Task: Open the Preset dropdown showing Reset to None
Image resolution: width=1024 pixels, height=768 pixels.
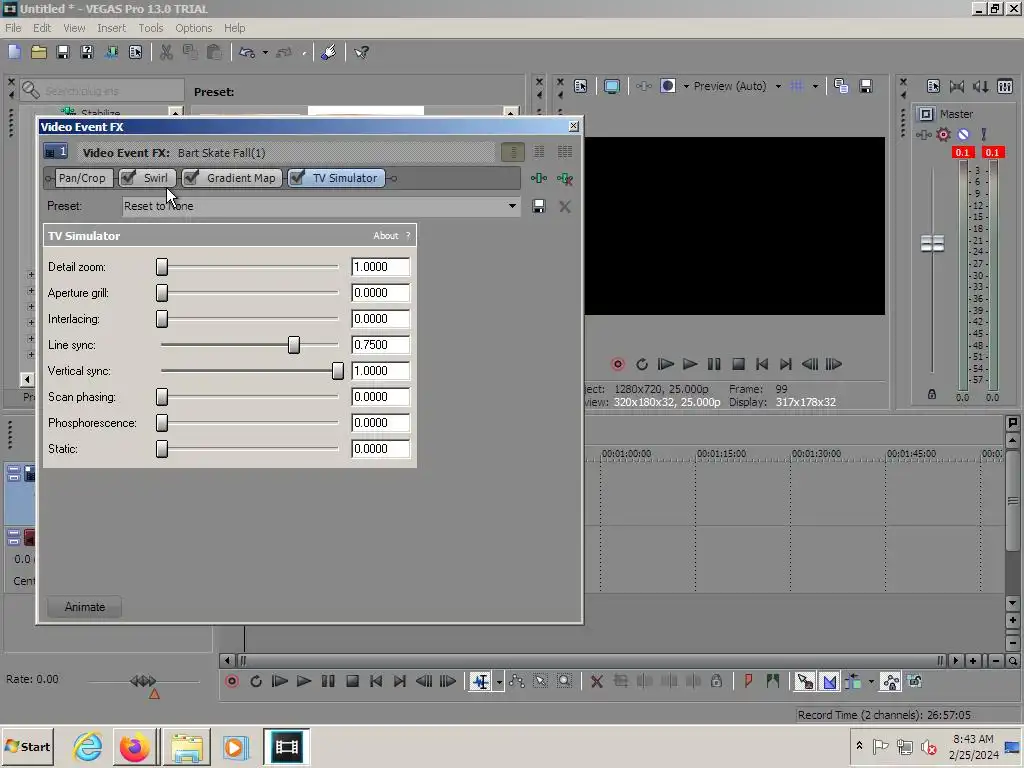Action: 512,206
